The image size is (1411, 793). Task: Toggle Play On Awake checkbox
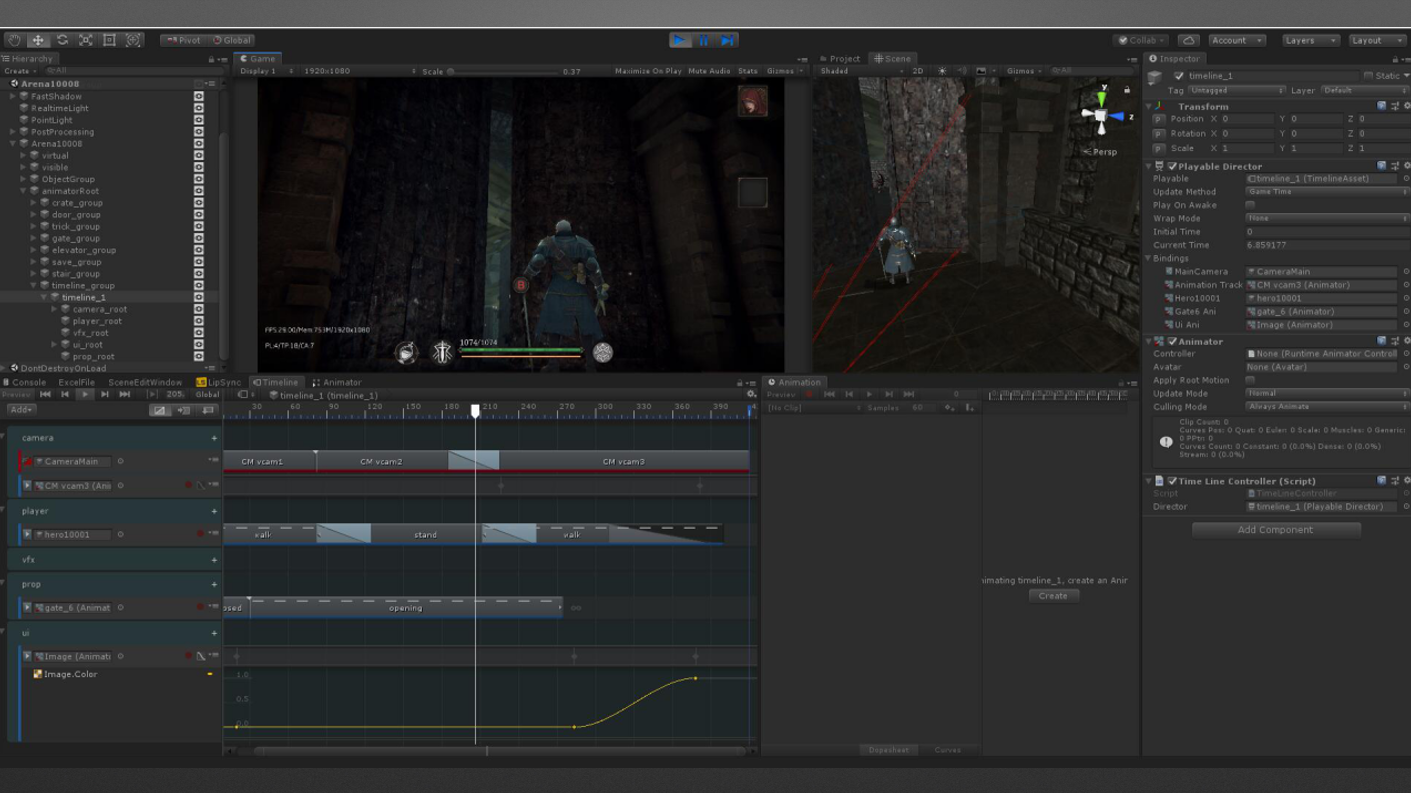(x=1250, y=205)
